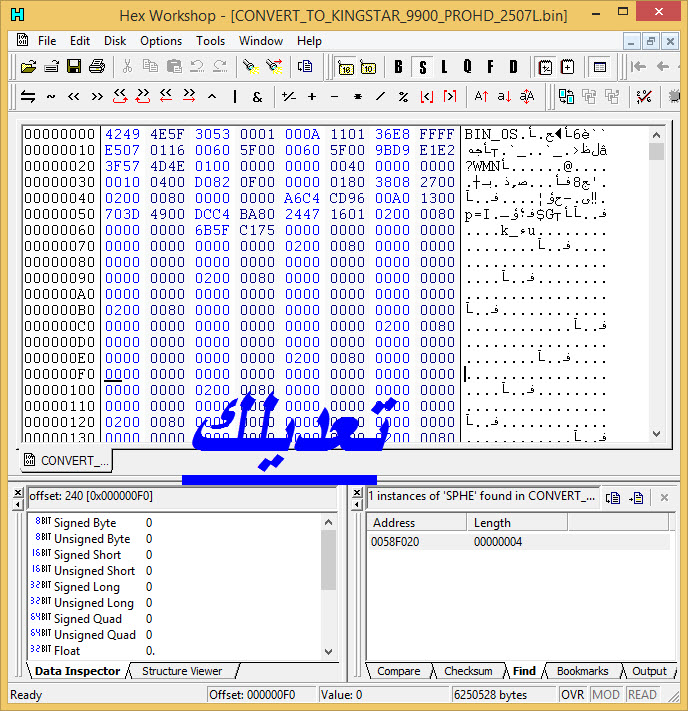Screen dimensions: 688x711
Task: Click the checksum percent icon
Action: [x=644, y=97]
